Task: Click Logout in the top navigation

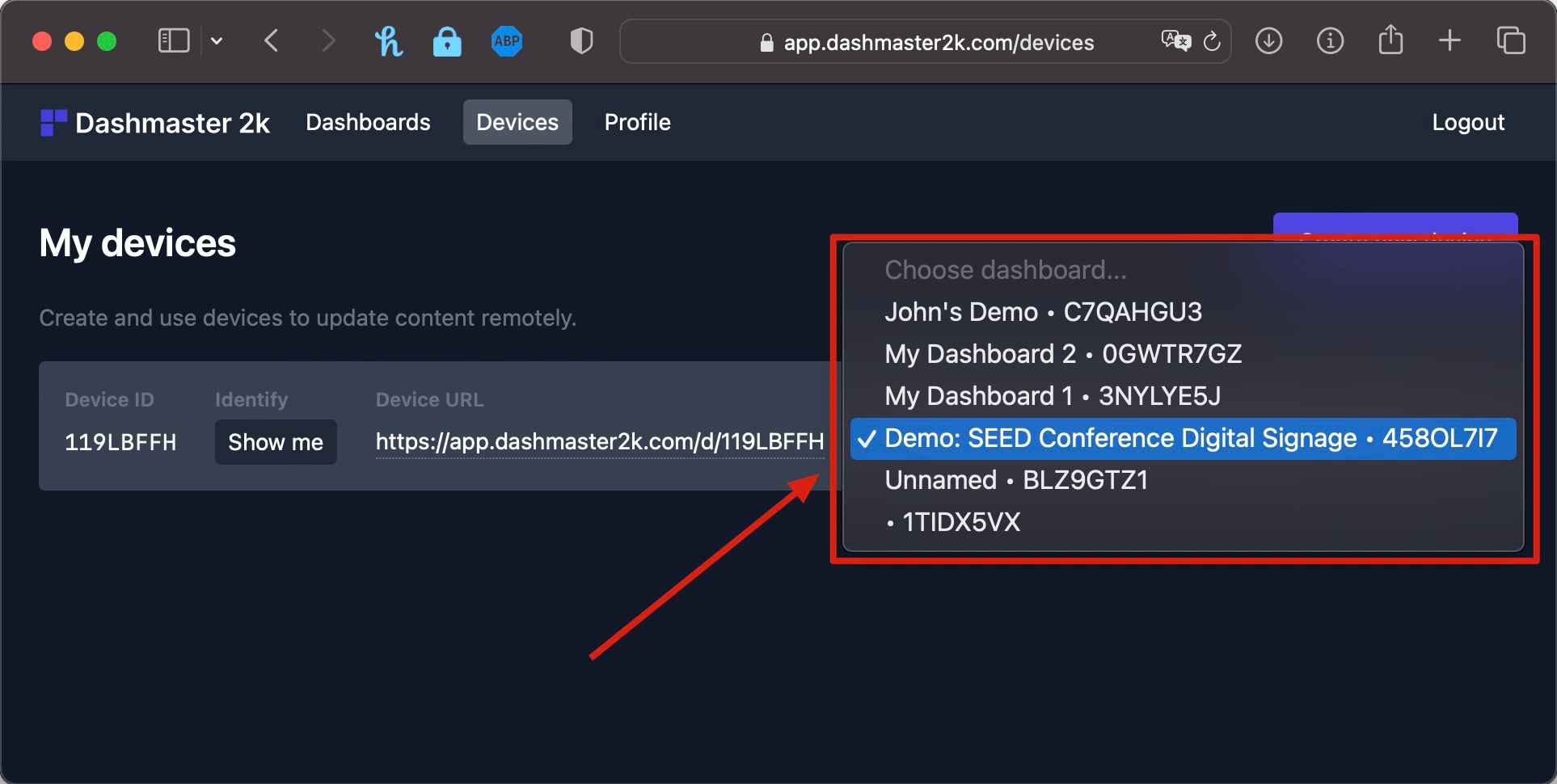Action: 1467,122
